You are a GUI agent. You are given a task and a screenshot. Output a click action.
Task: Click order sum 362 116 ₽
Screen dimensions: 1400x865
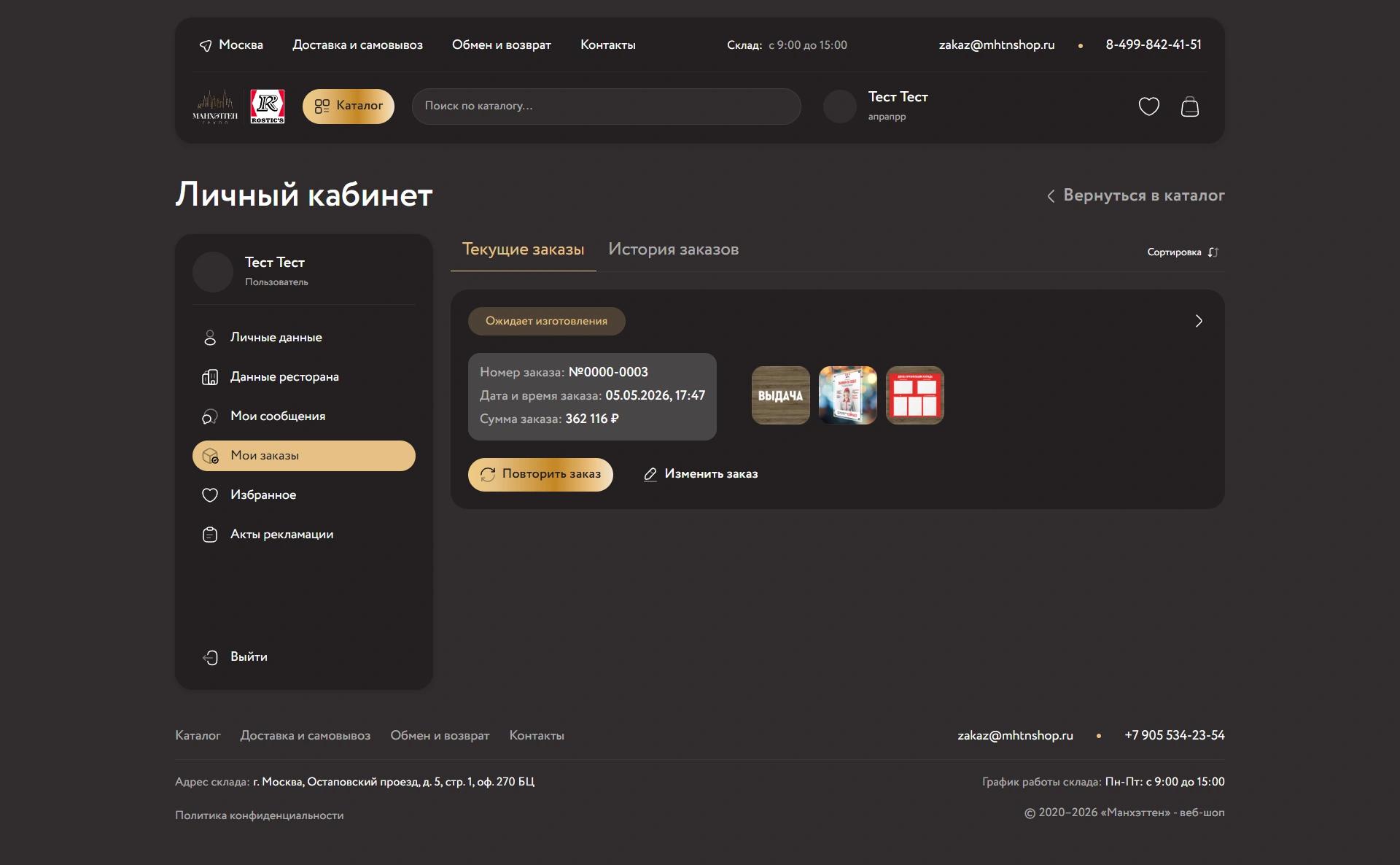click(x=592, y=419)
